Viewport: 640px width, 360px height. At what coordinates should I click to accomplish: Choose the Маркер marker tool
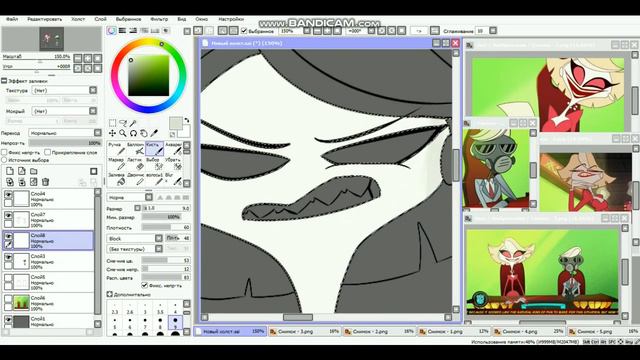116,164
